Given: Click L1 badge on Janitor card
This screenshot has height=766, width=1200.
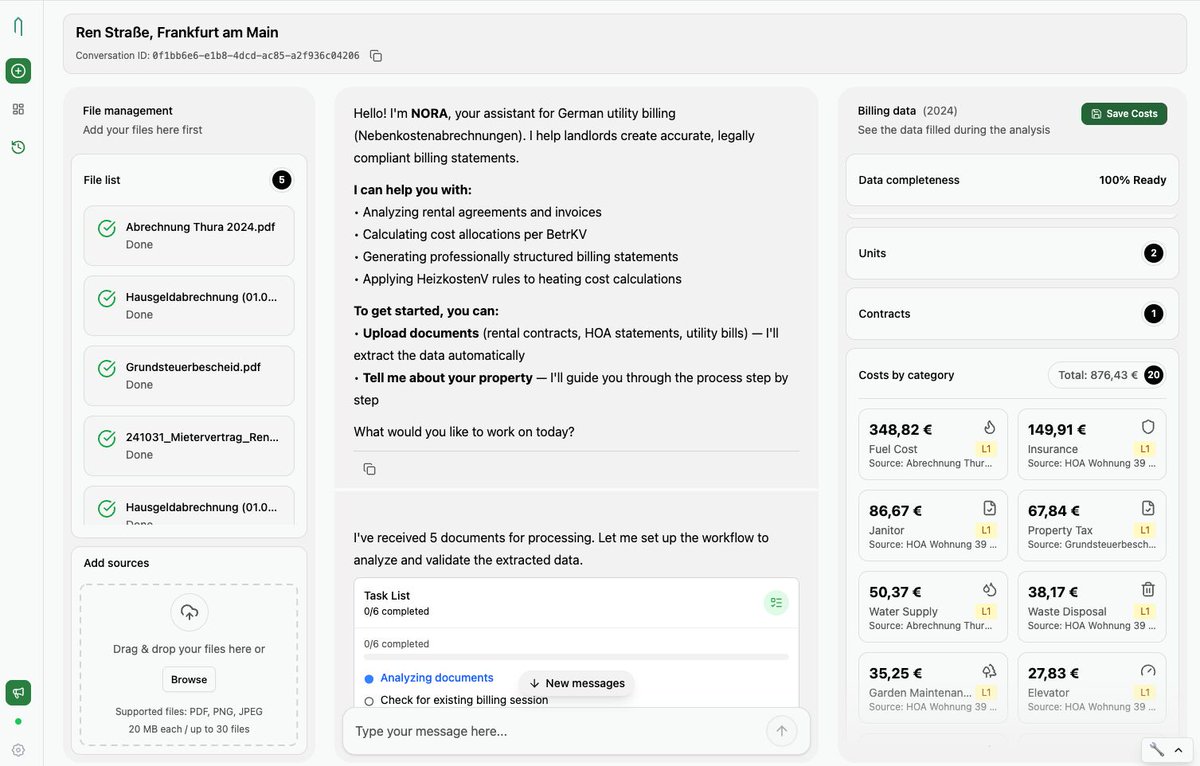Looking at the screenshot, I should [986, 530].
